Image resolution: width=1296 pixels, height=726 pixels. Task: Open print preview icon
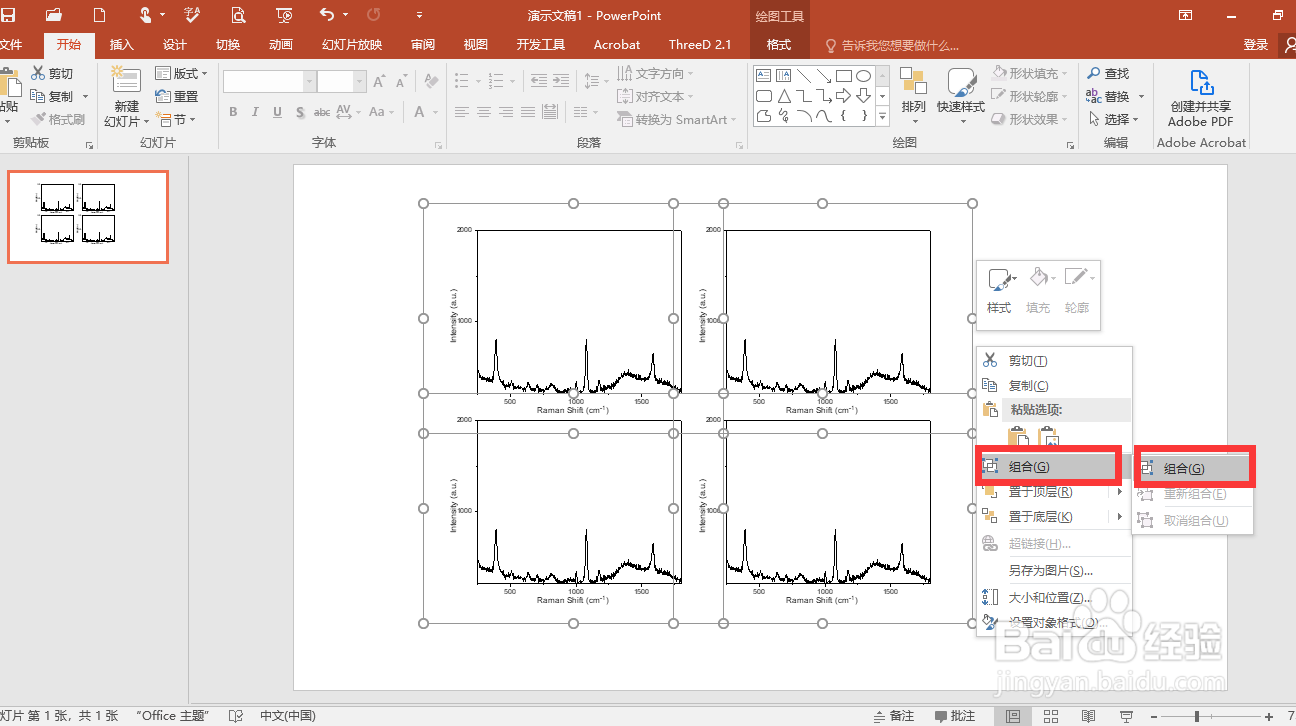pos(238,15)
